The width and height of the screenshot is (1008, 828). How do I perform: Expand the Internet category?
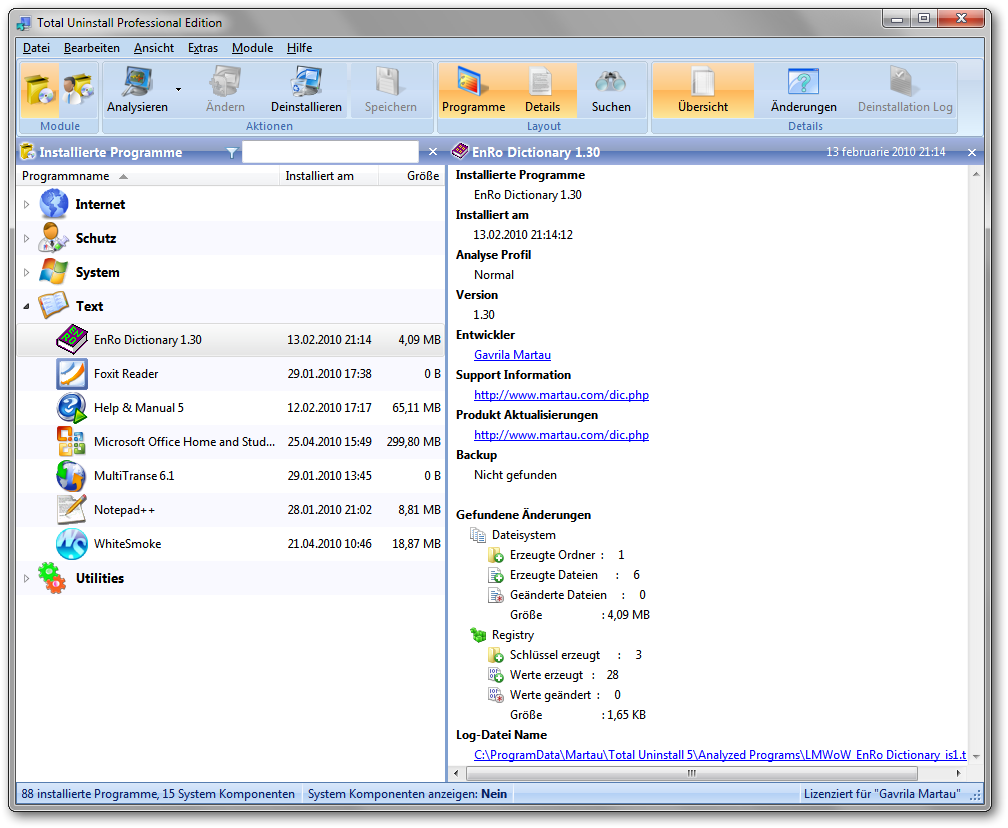coord(27,205)
